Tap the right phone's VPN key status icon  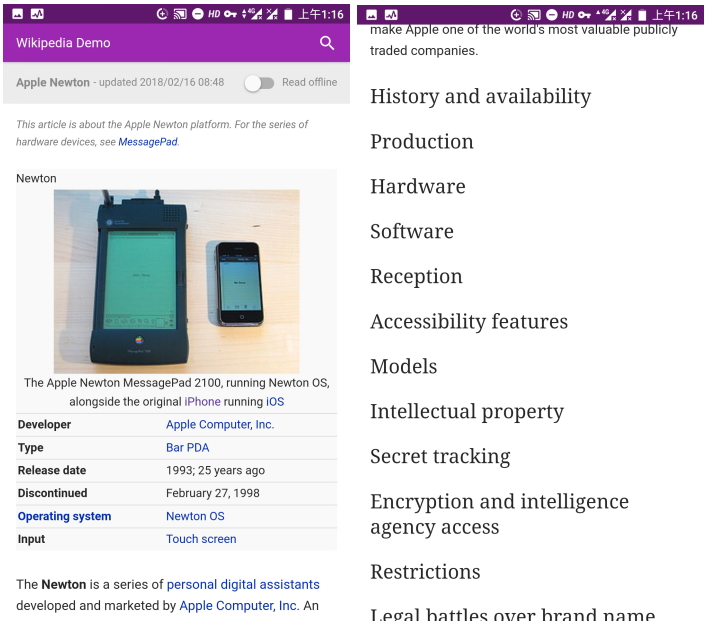[x=584, y=15]
